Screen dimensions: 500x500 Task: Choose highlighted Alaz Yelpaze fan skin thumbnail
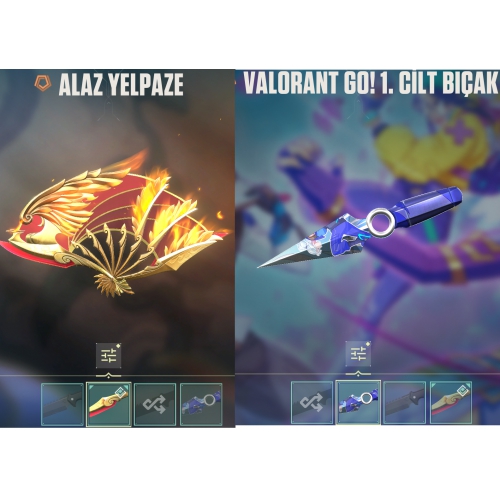(x=109, y=404)
